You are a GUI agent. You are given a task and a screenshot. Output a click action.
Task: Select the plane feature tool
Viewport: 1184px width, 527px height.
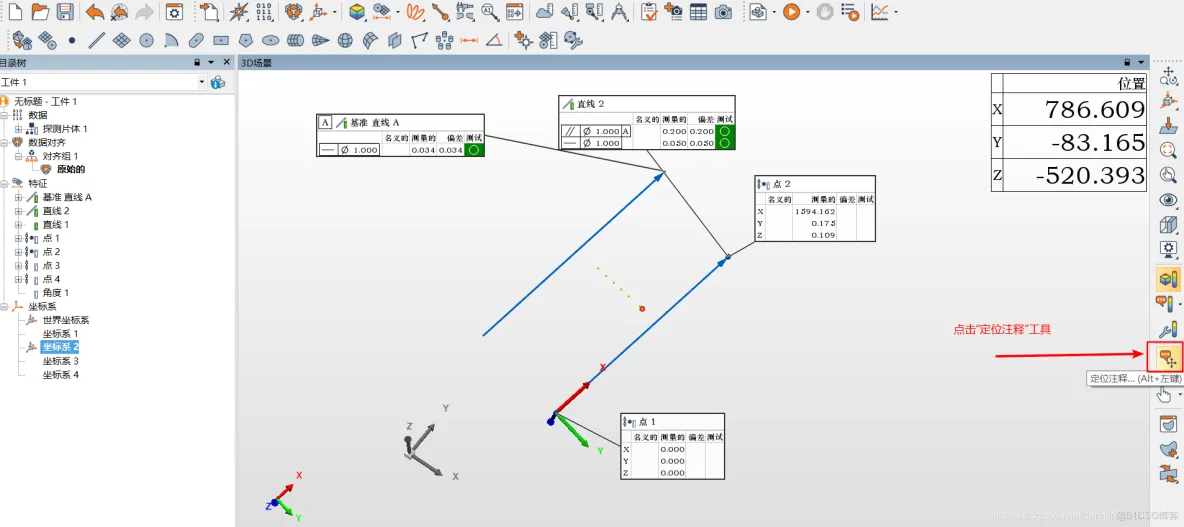pos(122,40)
